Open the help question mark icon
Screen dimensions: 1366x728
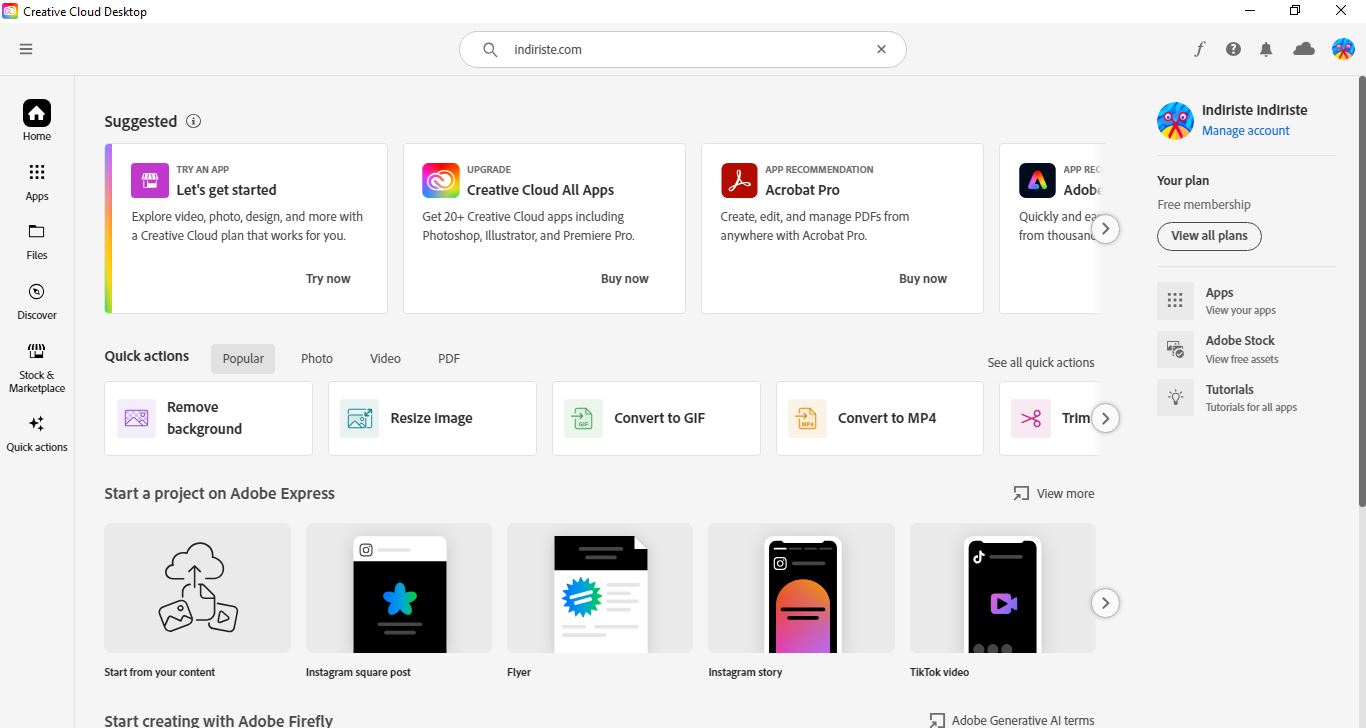pyautogui.click(x=1233, y=49)
